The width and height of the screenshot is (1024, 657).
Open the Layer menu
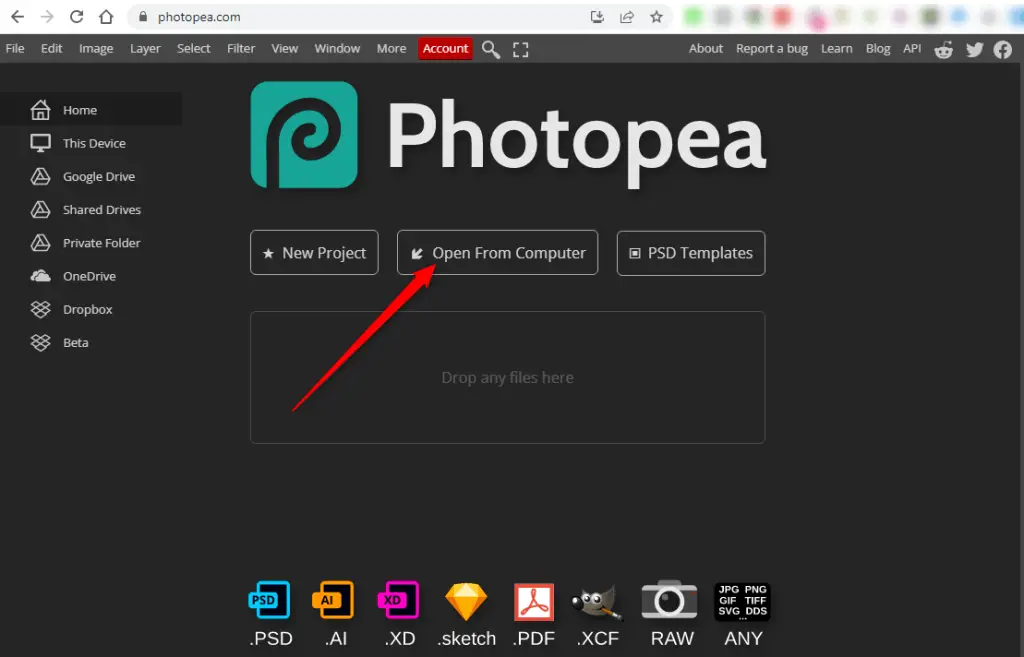pos(145,48)
